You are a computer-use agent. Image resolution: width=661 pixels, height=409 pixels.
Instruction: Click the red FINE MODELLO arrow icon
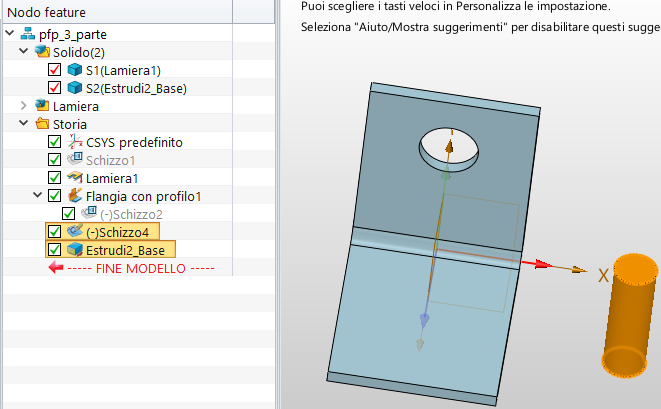56,268
